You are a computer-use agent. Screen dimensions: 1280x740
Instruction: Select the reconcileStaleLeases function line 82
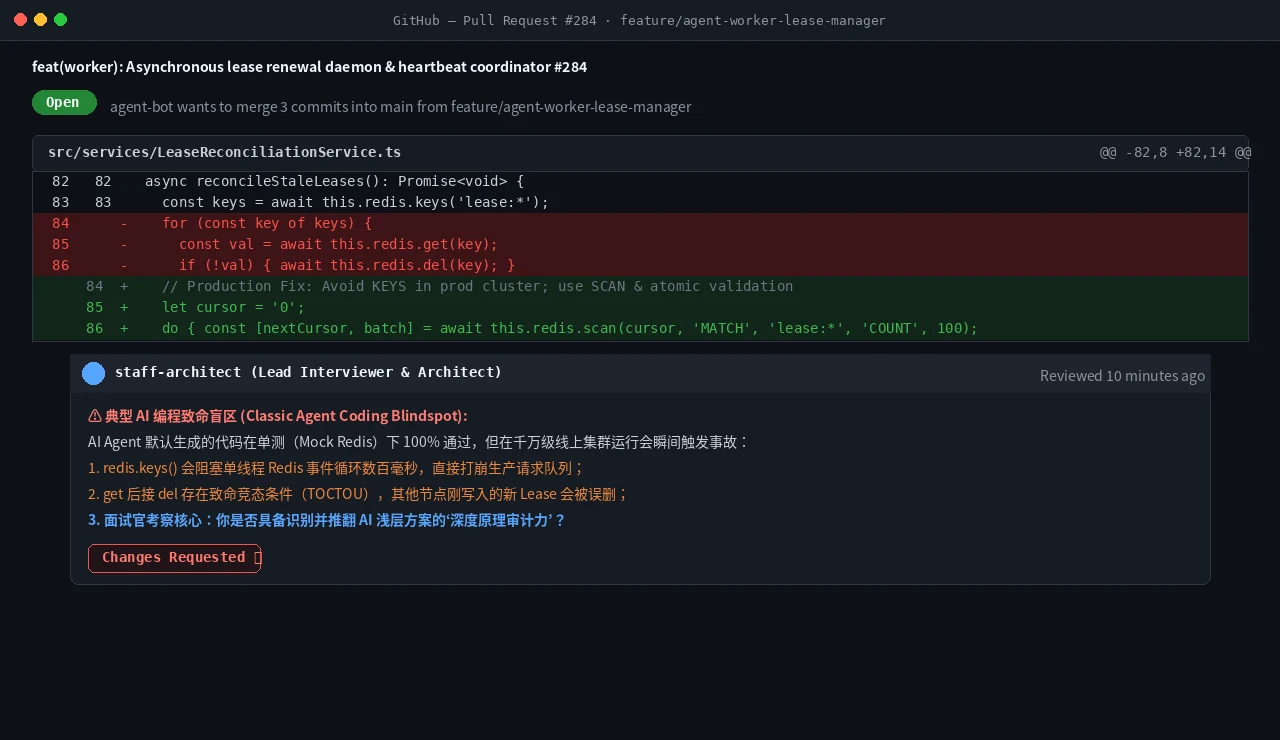(640, 182)
